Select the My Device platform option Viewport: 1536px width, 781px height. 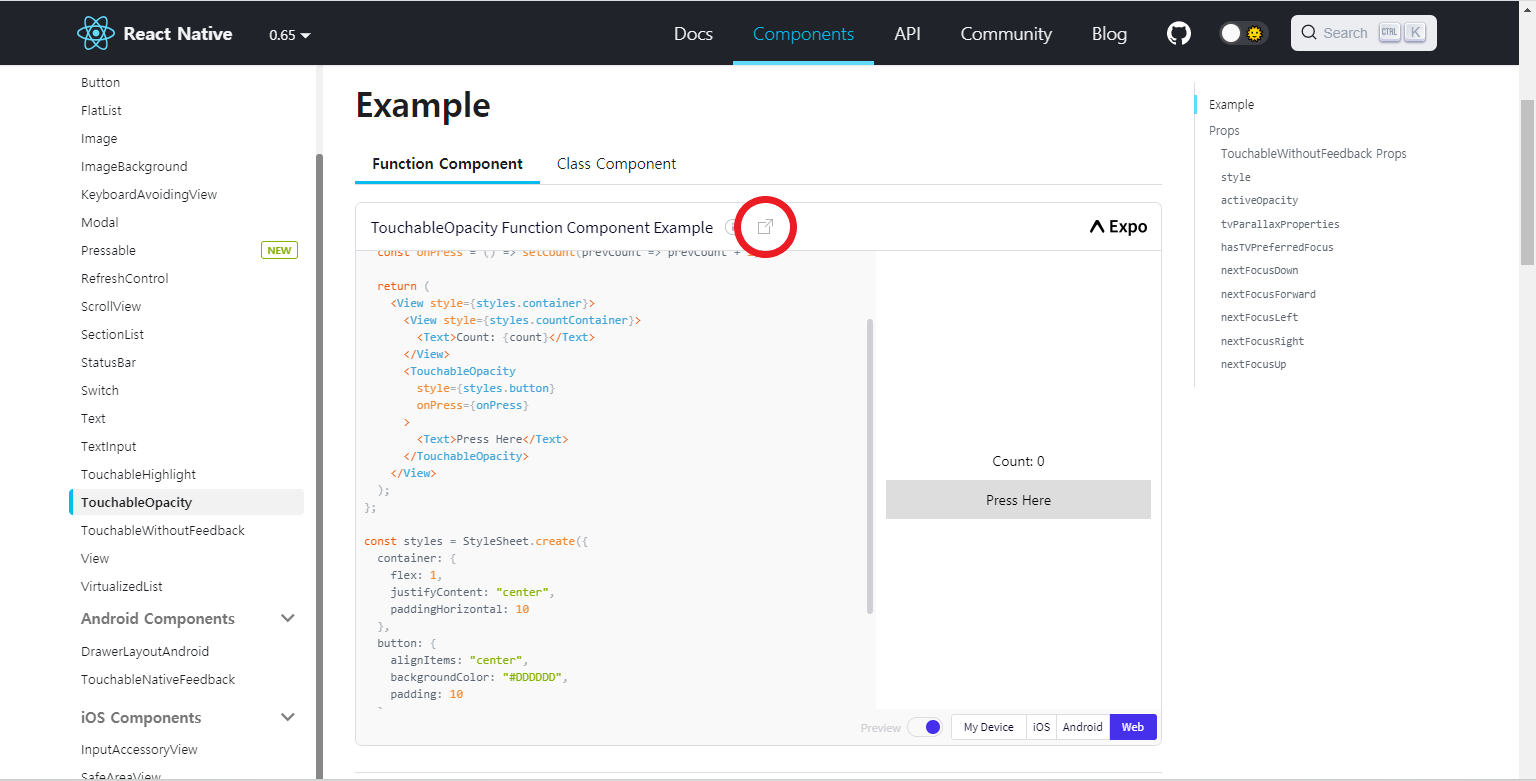(988, 727)
